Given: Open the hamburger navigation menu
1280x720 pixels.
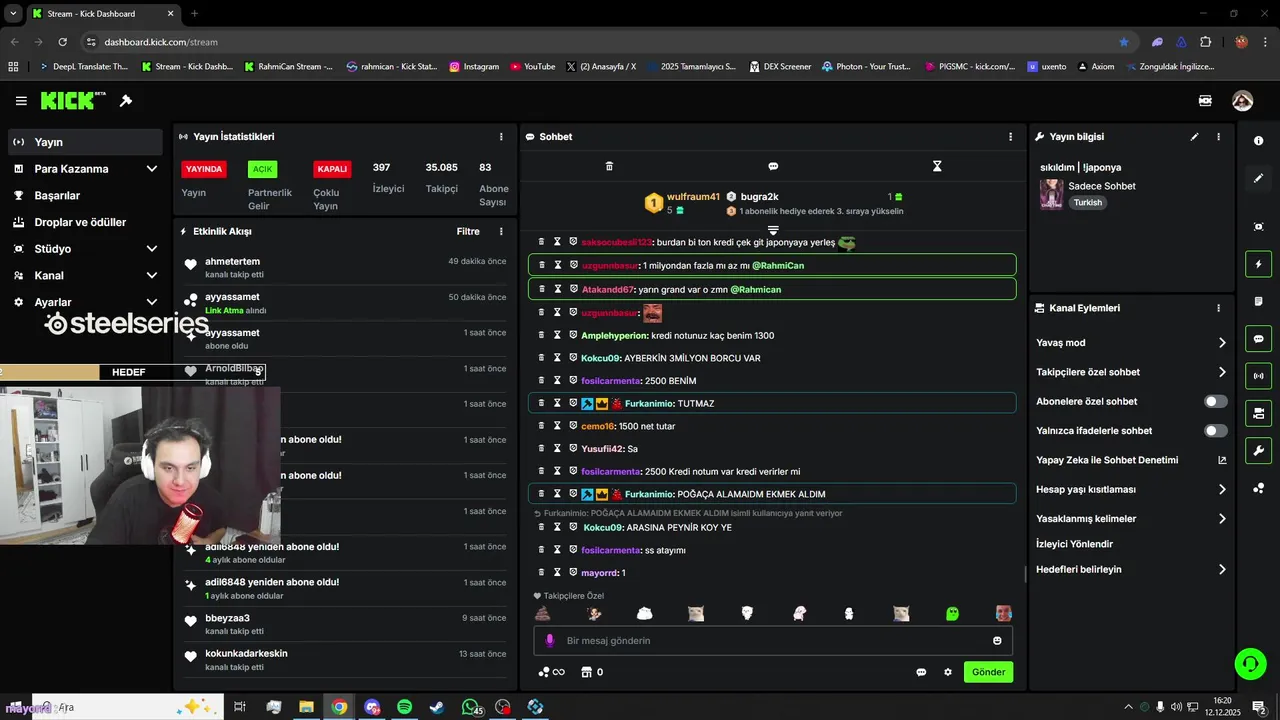Looking at the screenshot, I should (x=21, y=101).
